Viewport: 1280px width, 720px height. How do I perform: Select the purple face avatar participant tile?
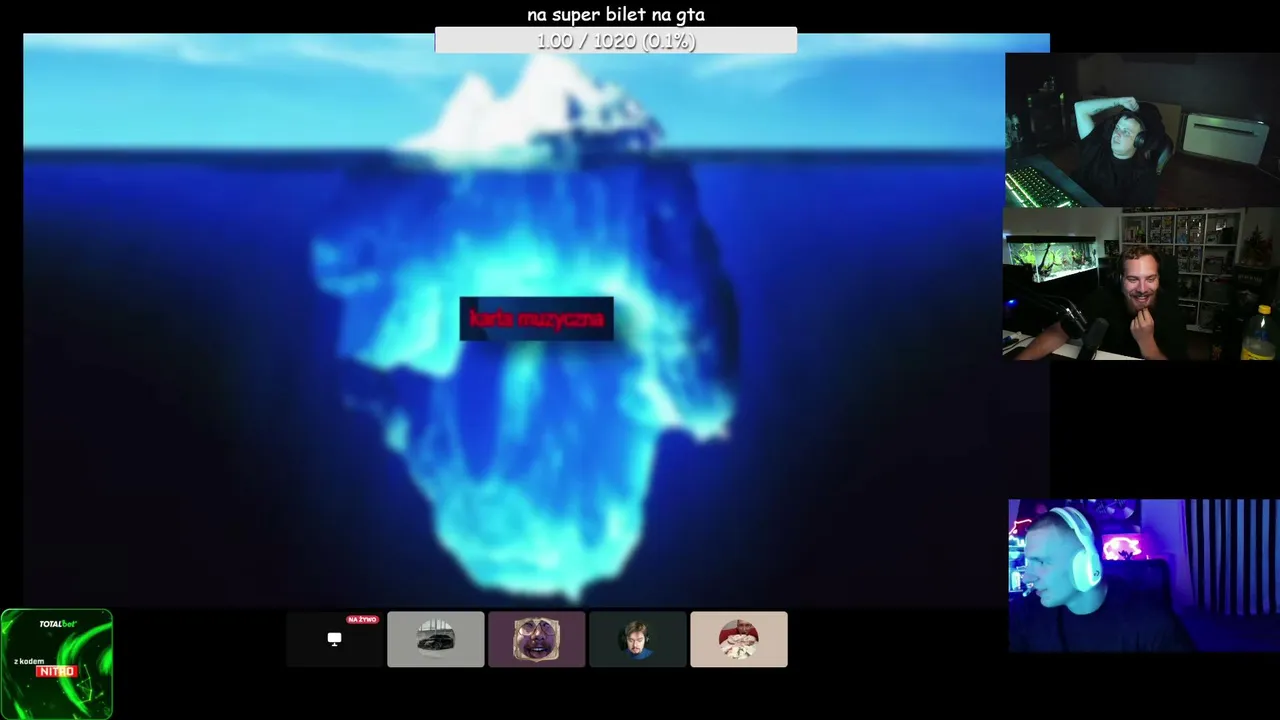[x=537, y=639]
